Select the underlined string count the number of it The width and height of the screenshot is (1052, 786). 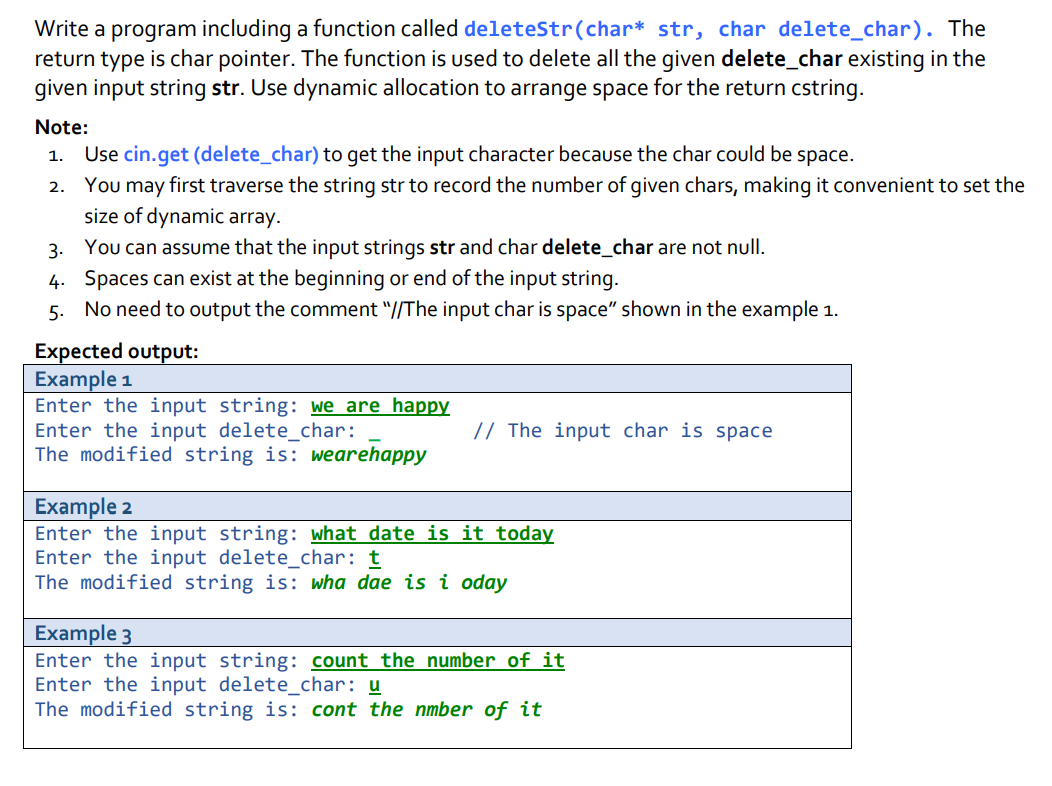[438, 660]
